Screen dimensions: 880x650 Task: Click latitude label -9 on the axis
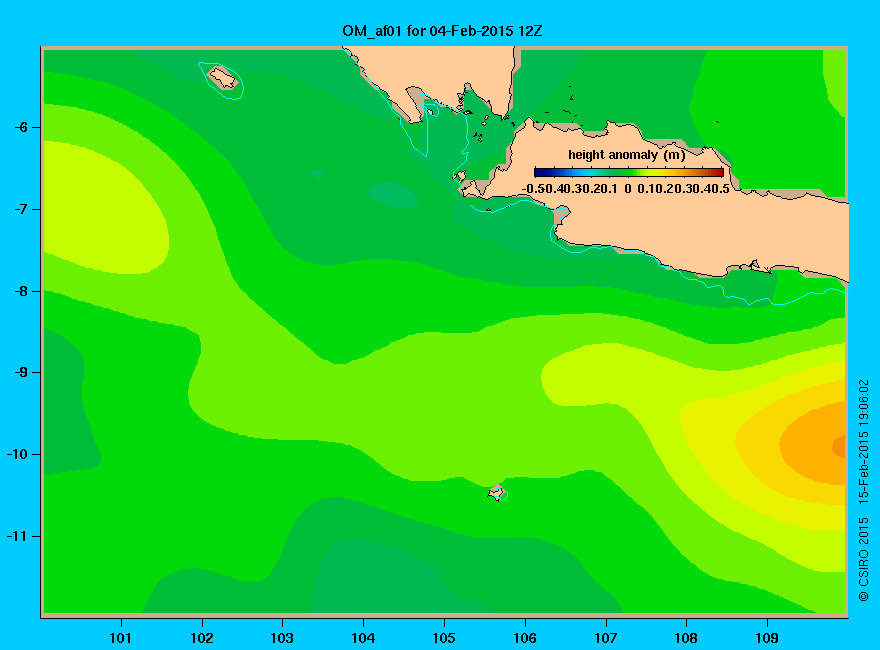click(21, 373)
